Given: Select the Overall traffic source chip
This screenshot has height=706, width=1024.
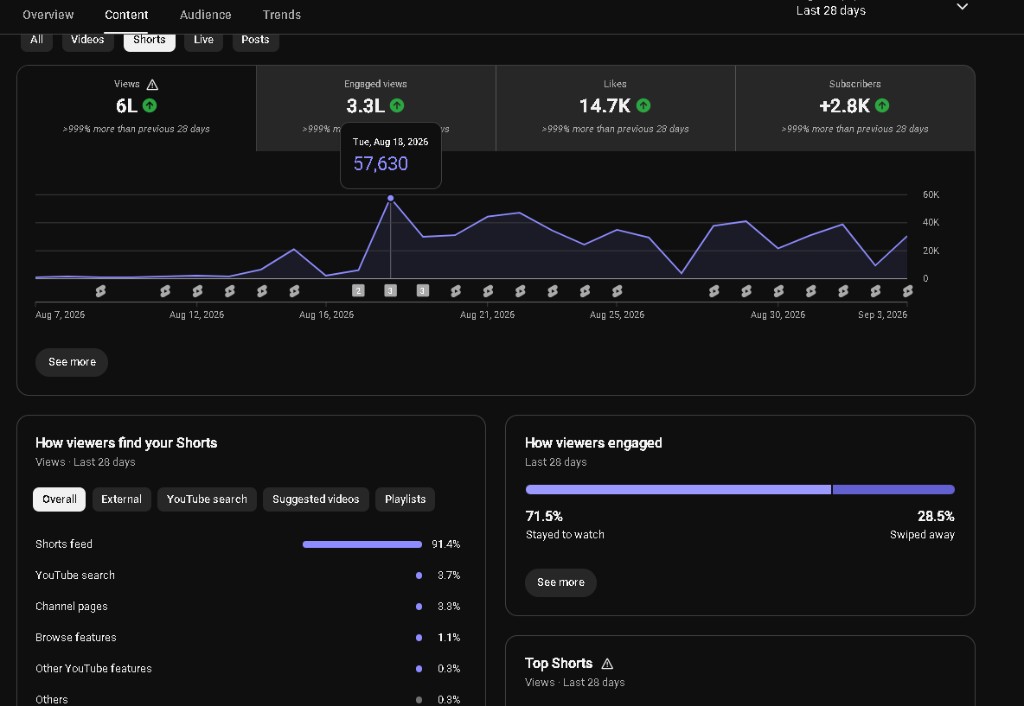Looking at the screenshot, I should tap(59, 499).
